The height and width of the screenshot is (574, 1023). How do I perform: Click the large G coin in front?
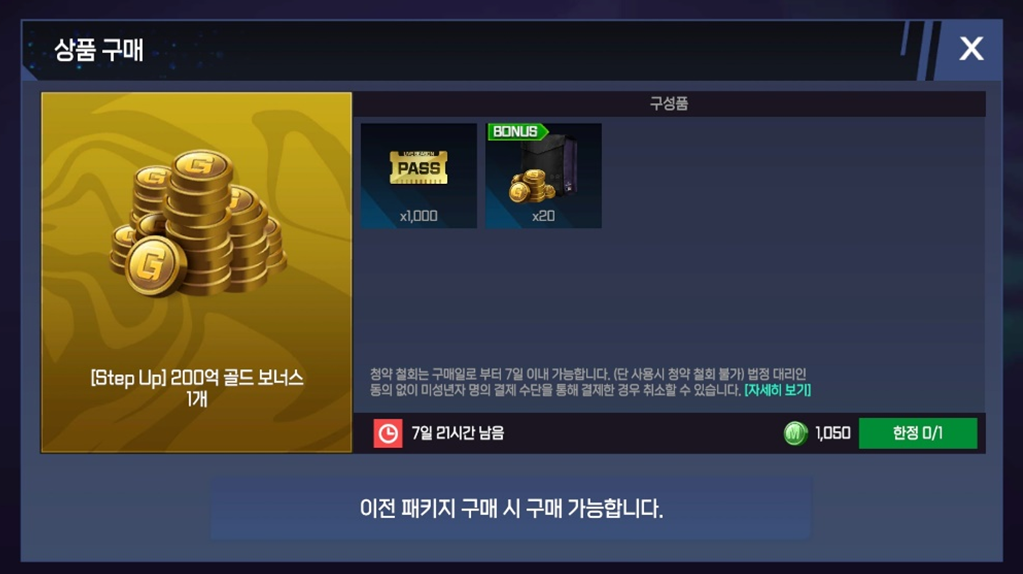(x=155, y=266)
